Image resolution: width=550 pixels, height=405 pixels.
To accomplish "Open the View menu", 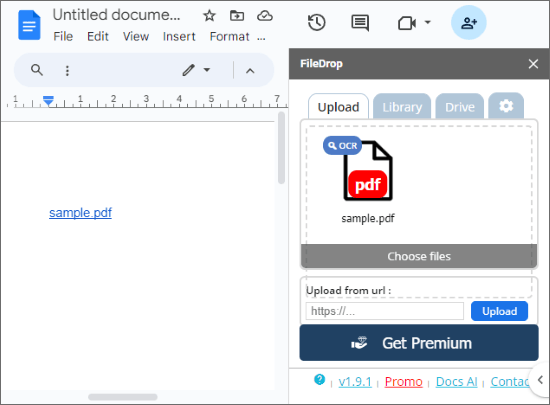I will pyautogui.click(x=136, y=36).
